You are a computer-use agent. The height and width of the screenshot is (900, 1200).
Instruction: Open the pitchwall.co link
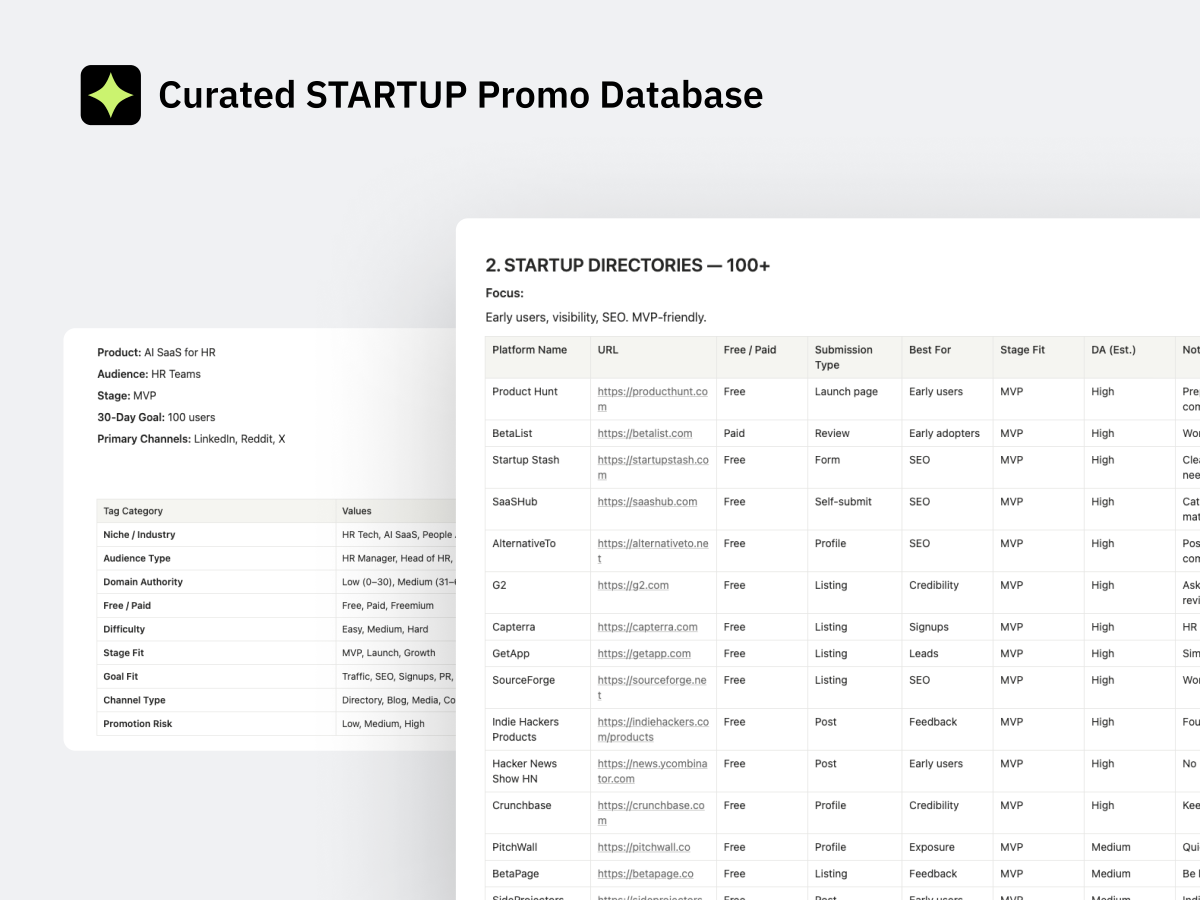click(644, 848)
